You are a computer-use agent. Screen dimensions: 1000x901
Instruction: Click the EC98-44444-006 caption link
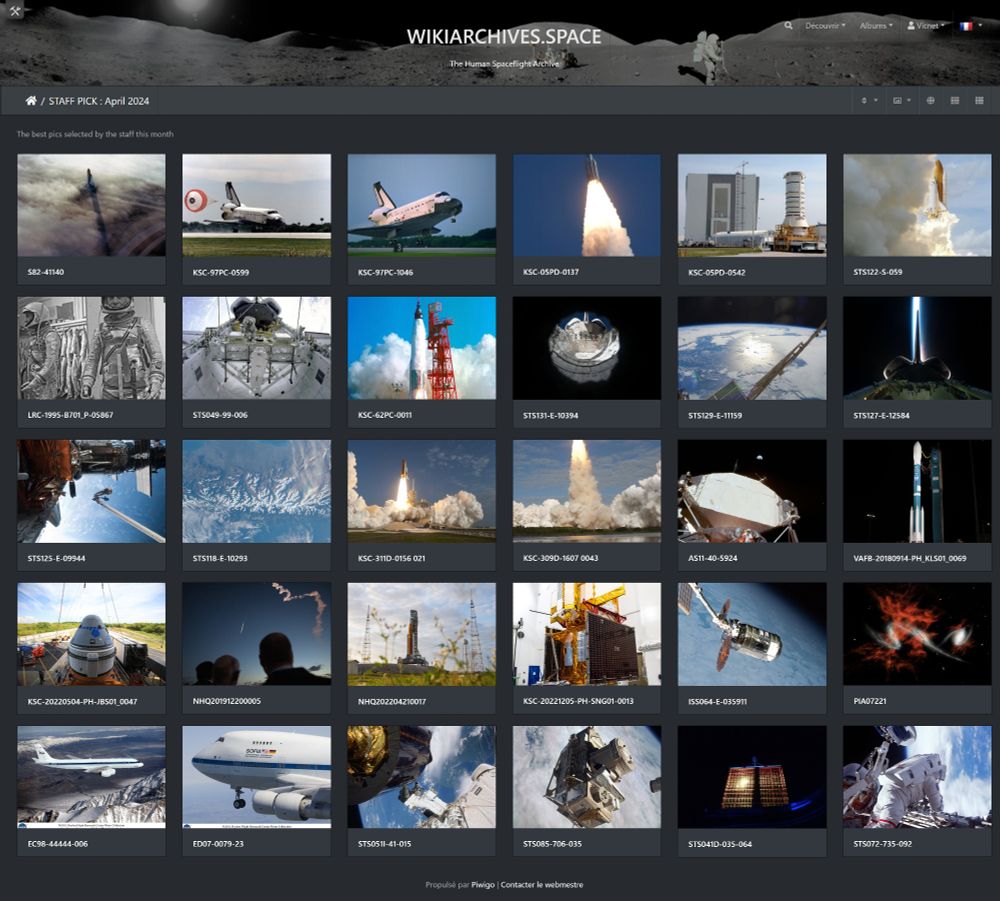(x=57, y=844)
